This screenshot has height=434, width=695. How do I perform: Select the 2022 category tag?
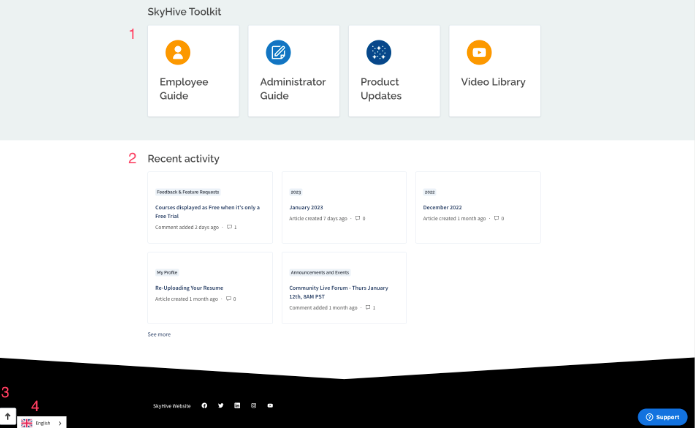point(429,192)
